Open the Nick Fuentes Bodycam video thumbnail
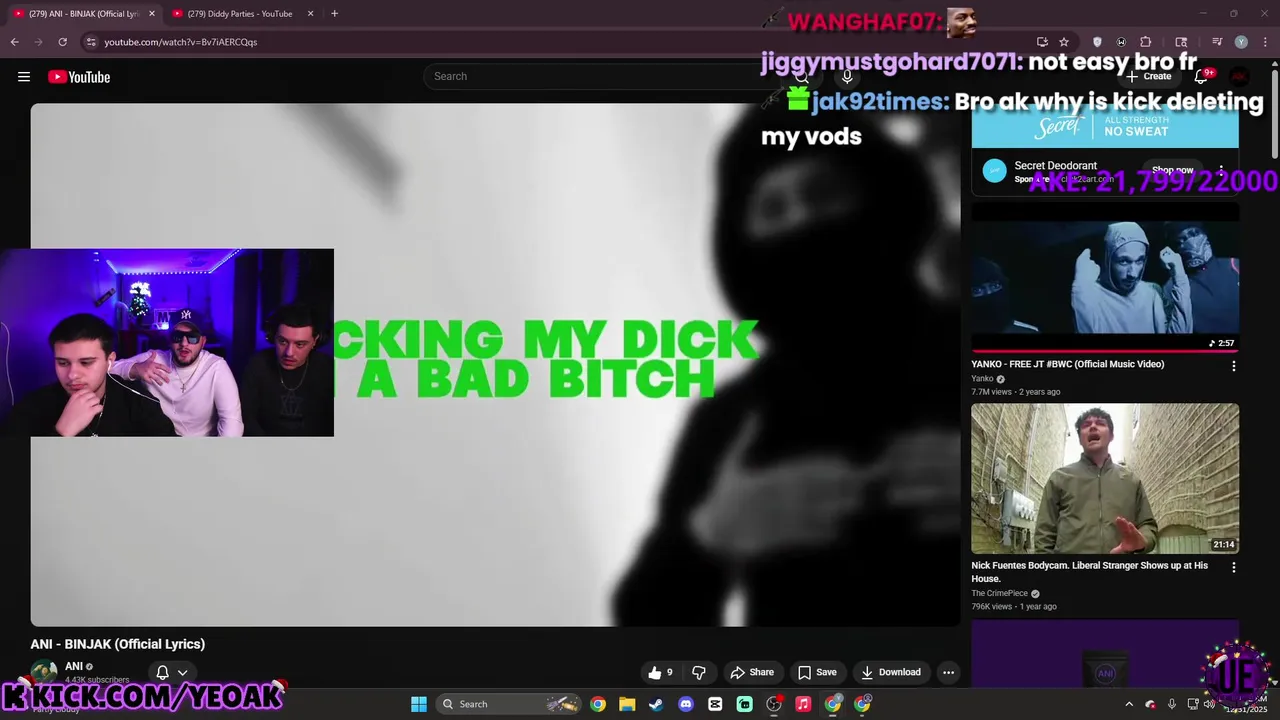The width and height of the screenshot is (1280, 720). pos(1105,478)
